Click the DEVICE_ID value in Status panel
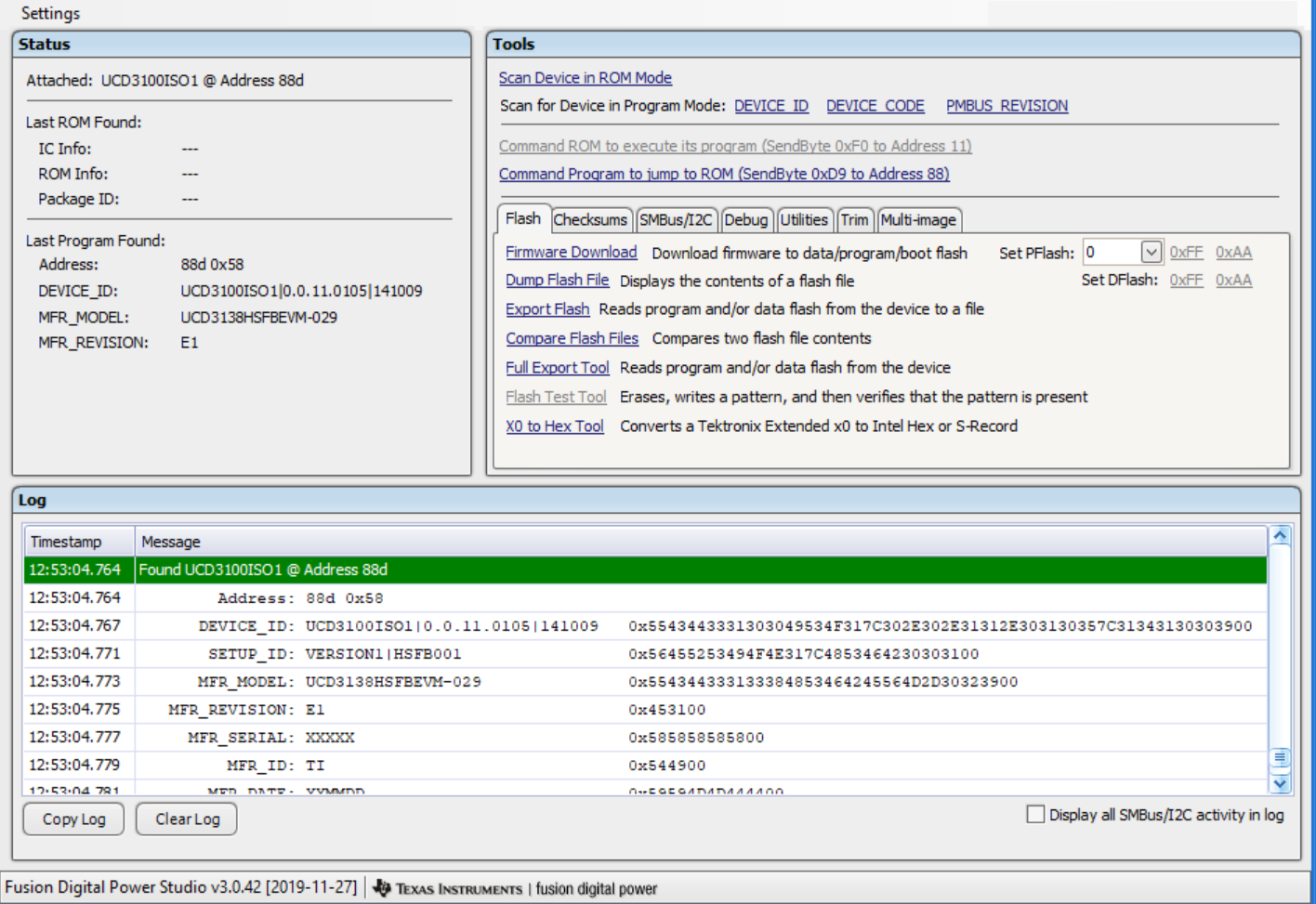1316x904 pixels. [301, 292]
